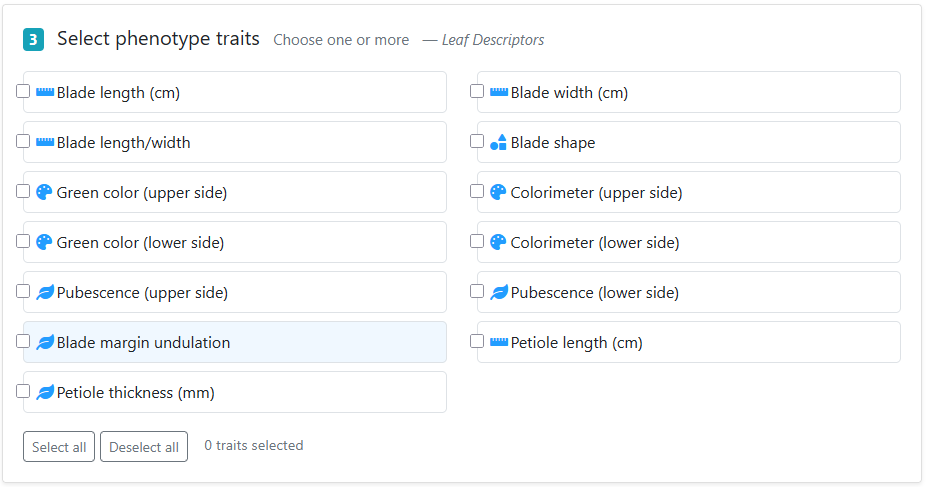Click the step 3 number badge
Screen dimensions: 926x487
pos(34,40)
